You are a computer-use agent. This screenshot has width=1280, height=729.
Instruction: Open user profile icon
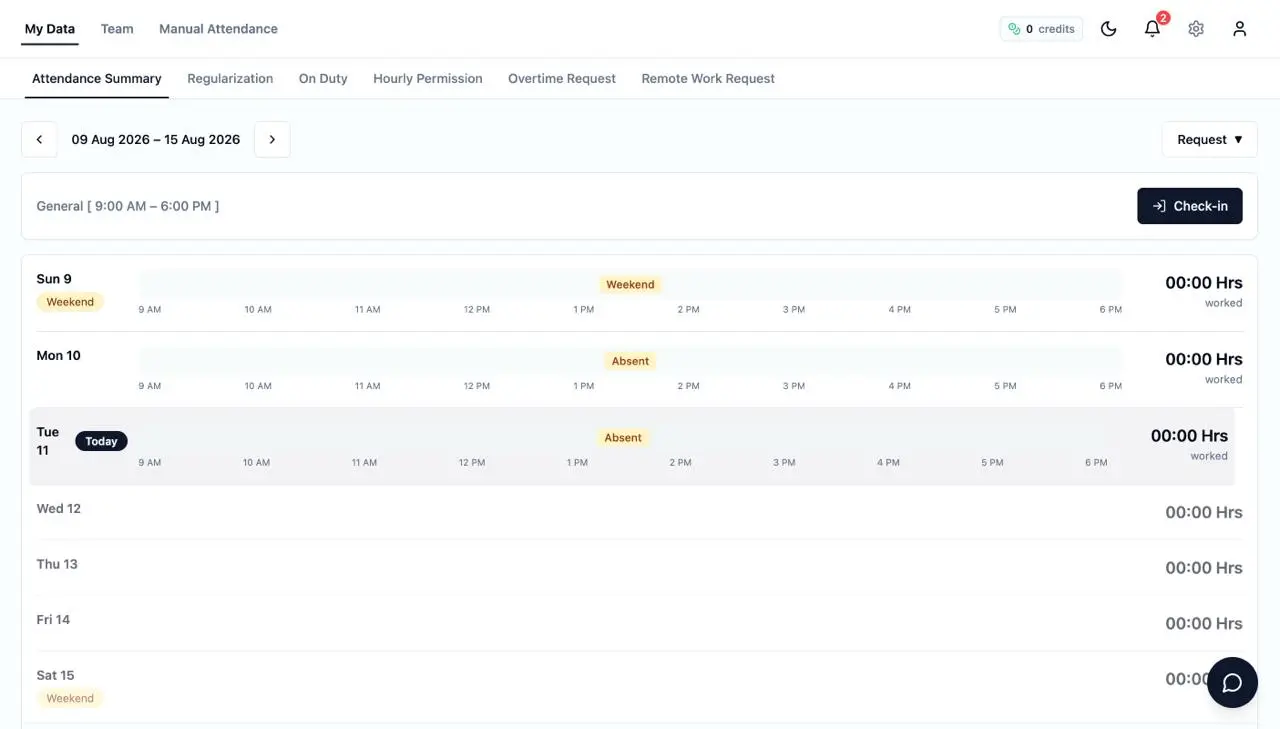click(1240, 29)
